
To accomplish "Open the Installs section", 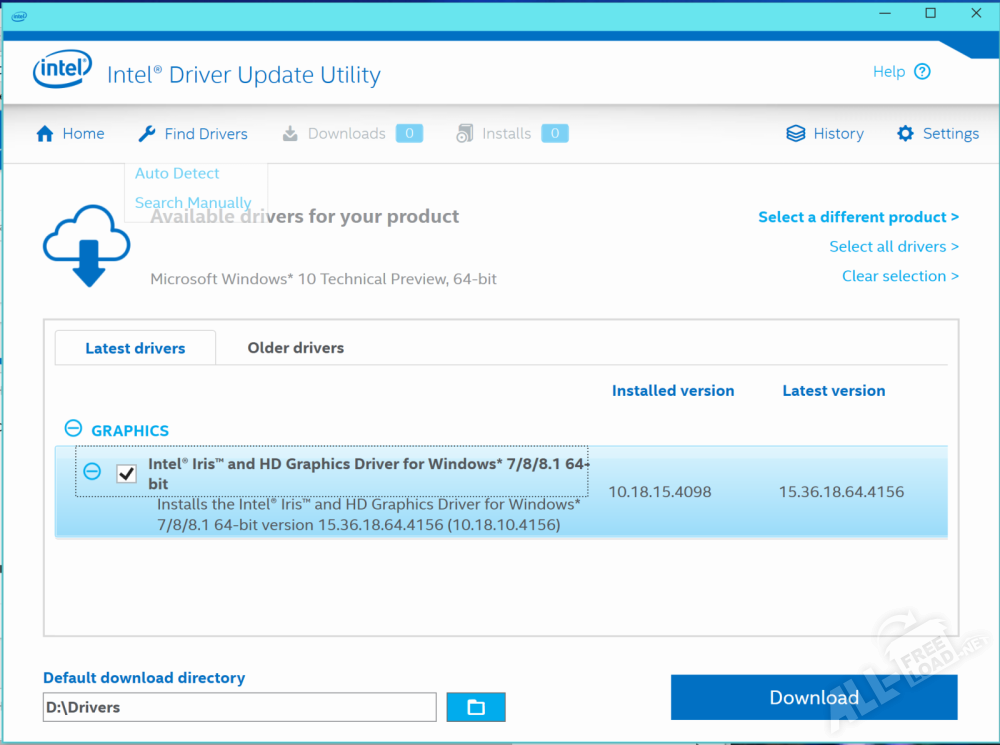I will click(x=506, y=133).
